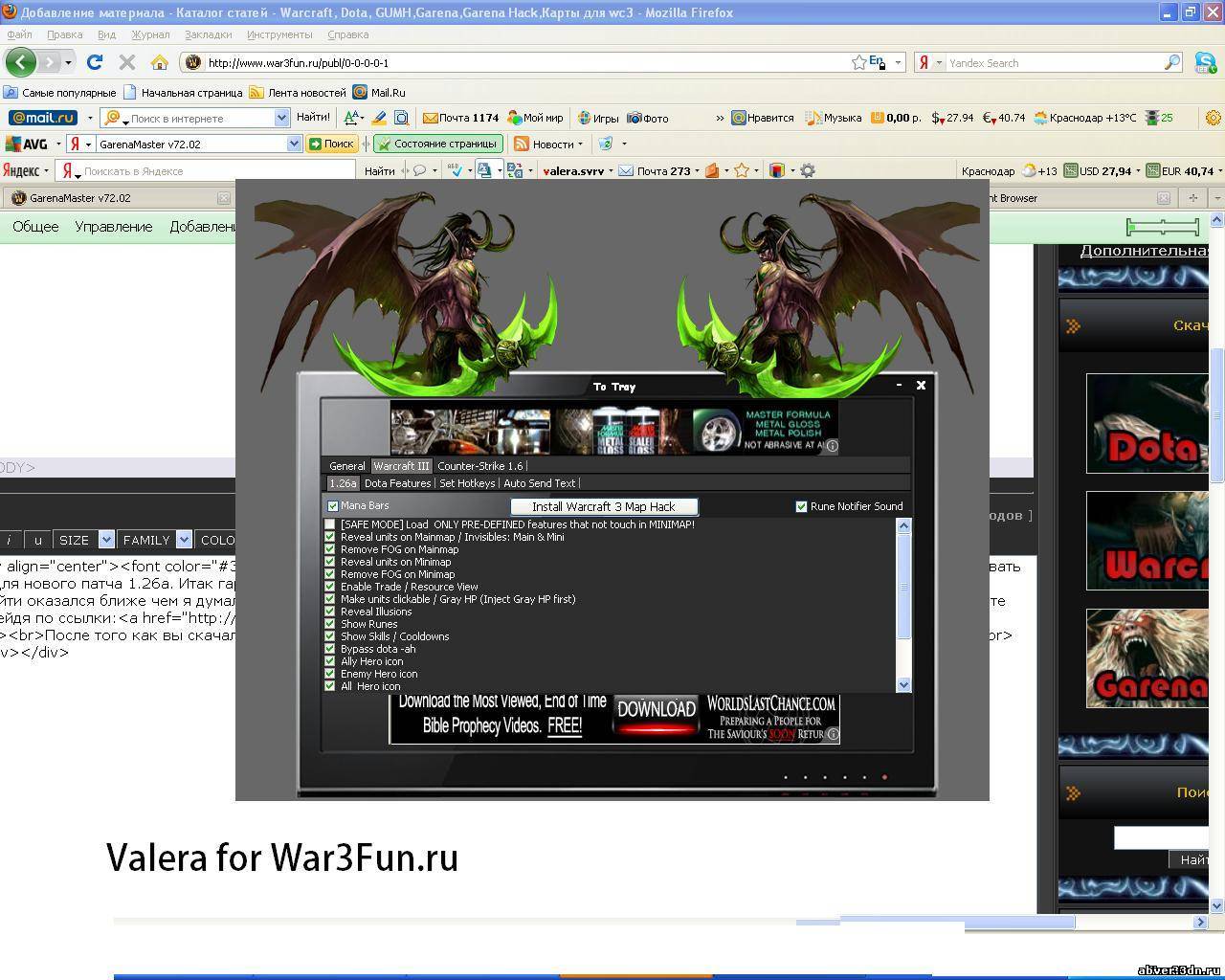Uncheck Reveal units on Minimap
The height and width of the screenshot is (980, 1225).
coord(330,562)
